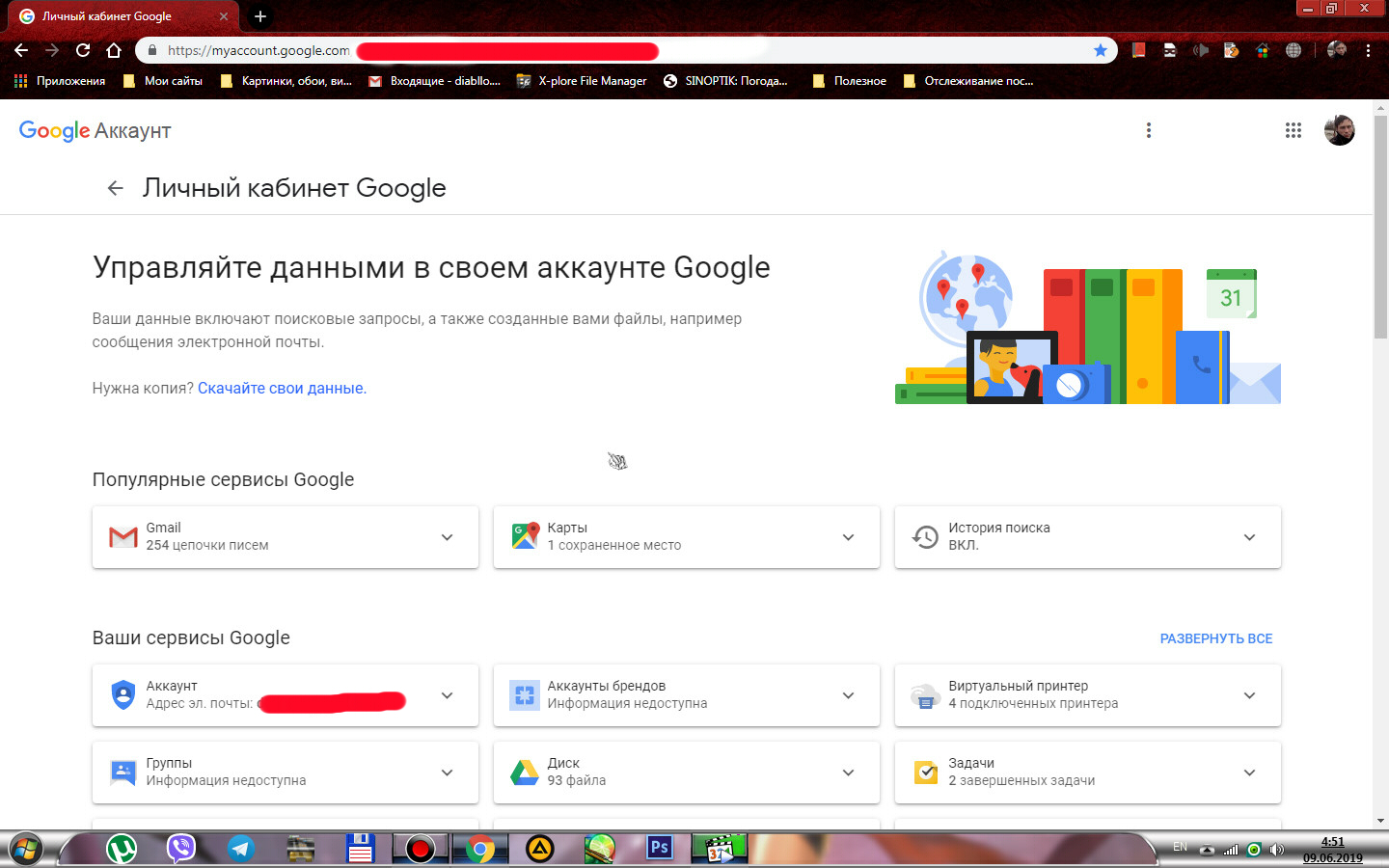
Task: Click РАЗВЕРНУТЬ ВСЕ
Action: [x=1216, y=638]
